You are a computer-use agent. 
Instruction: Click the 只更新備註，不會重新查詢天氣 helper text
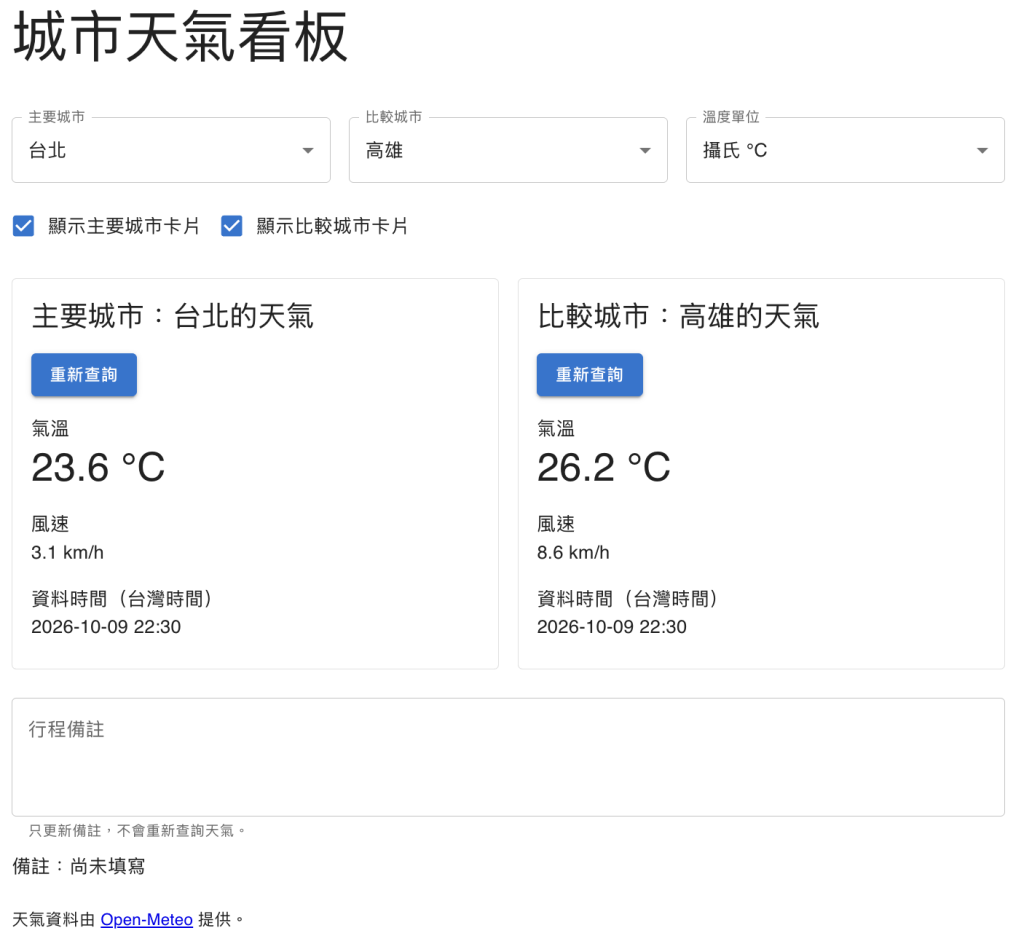tap(137, 830)
